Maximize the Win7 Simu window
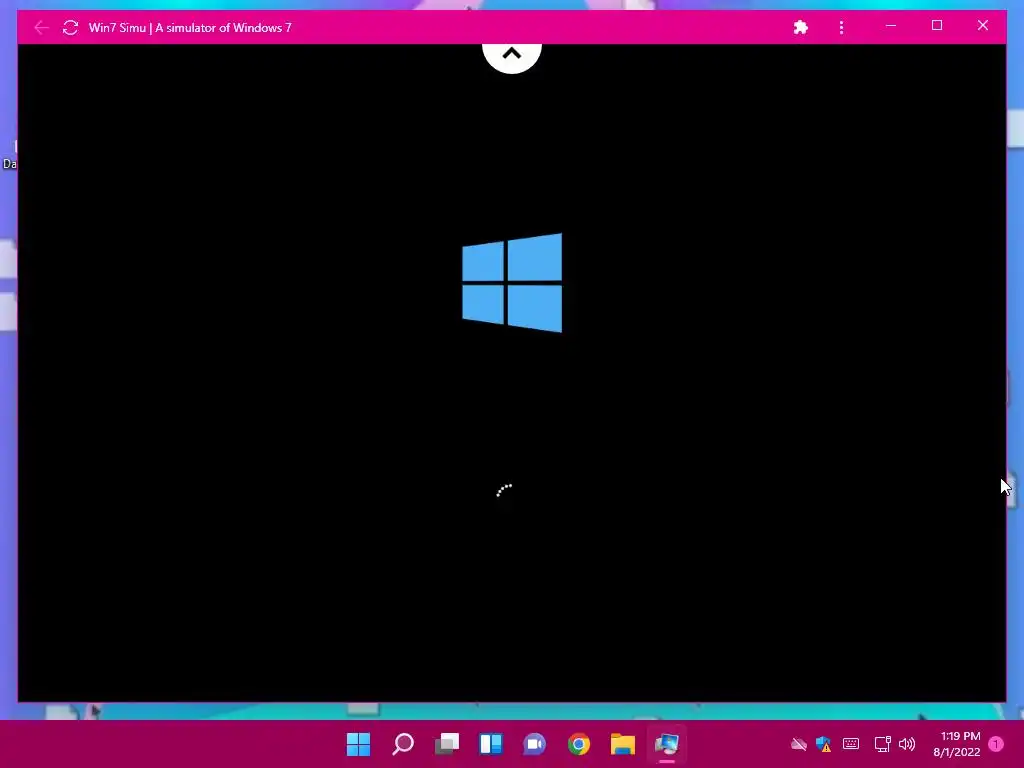1024x768 pixels. 937,25
